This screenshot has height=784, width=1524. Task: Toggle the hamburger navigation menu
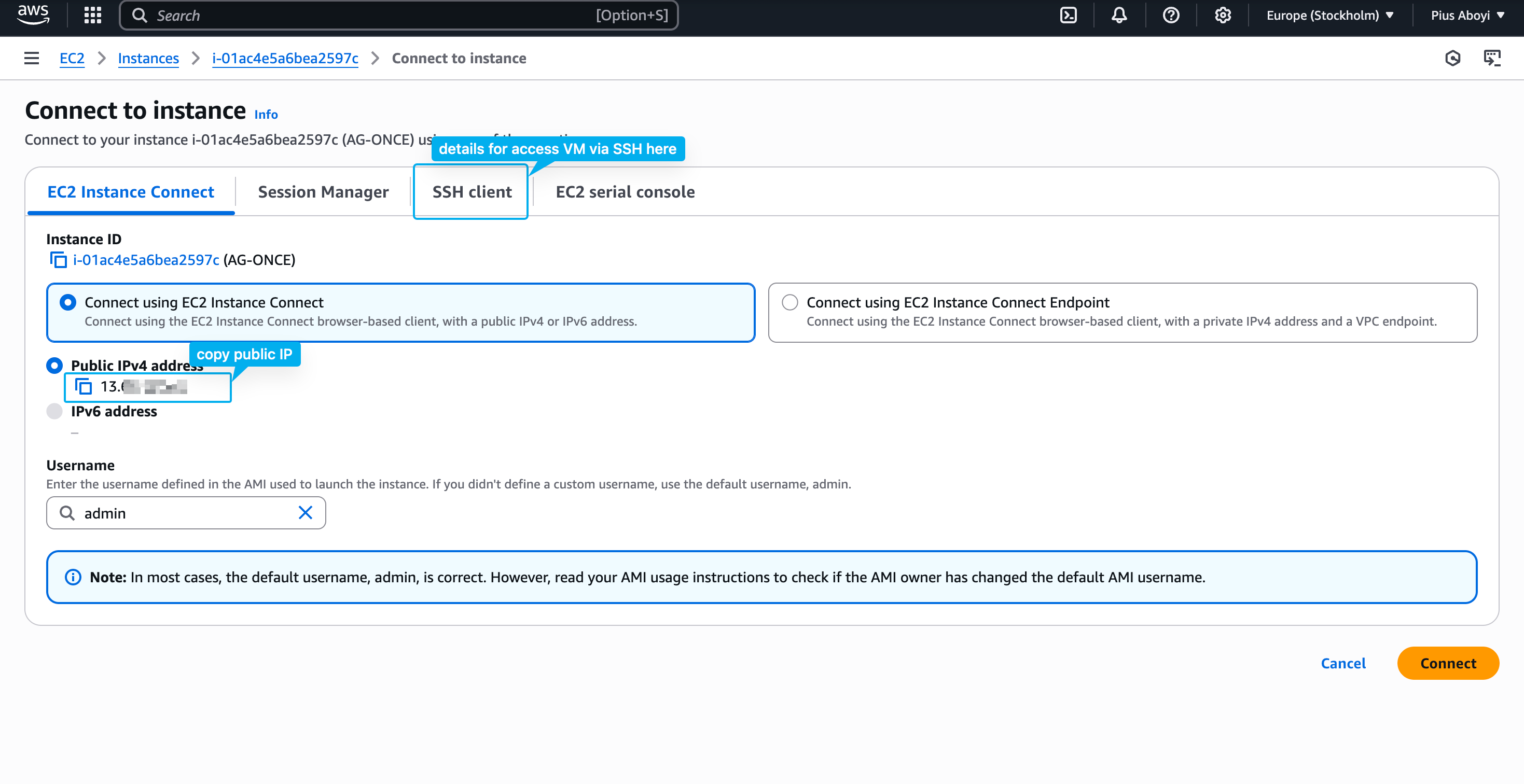31,58
